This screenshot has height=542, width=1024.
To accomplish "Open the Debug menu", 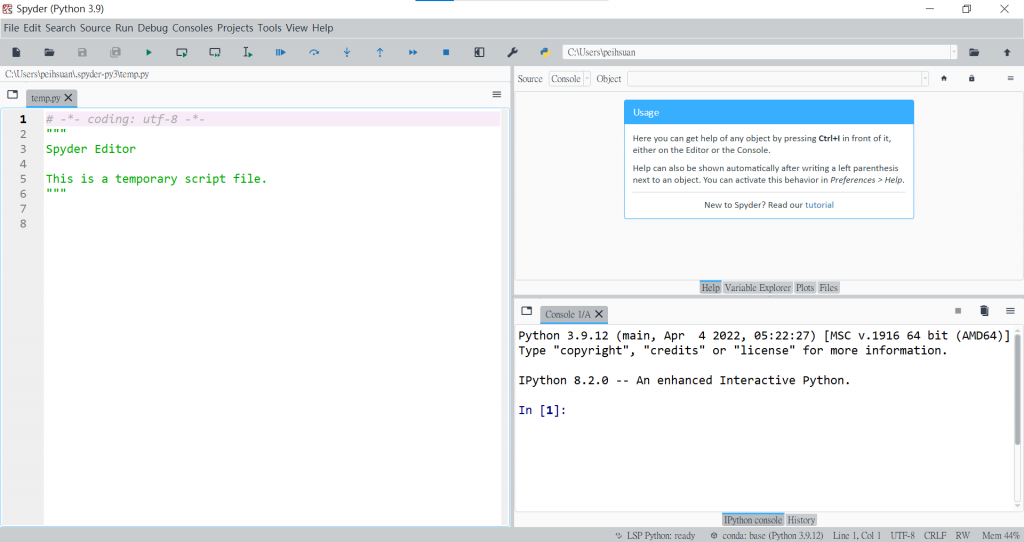I will click(152, 28).
